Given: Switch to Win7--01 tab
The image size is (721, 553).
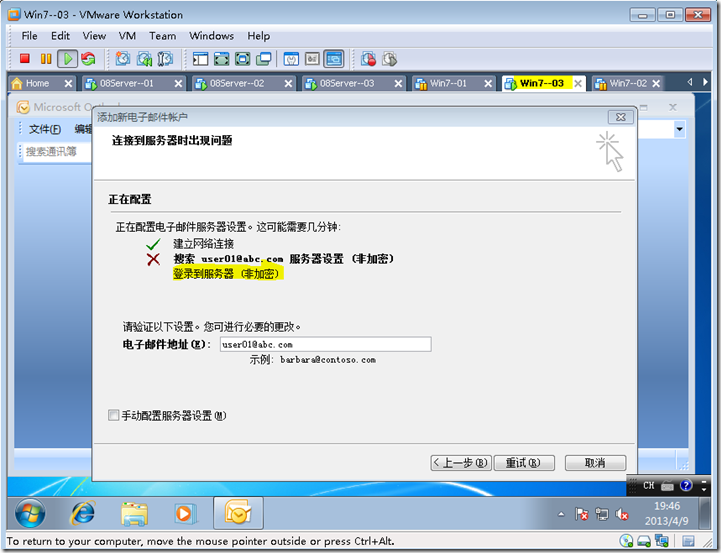Looking at the screenshot, I should (448, 83).
